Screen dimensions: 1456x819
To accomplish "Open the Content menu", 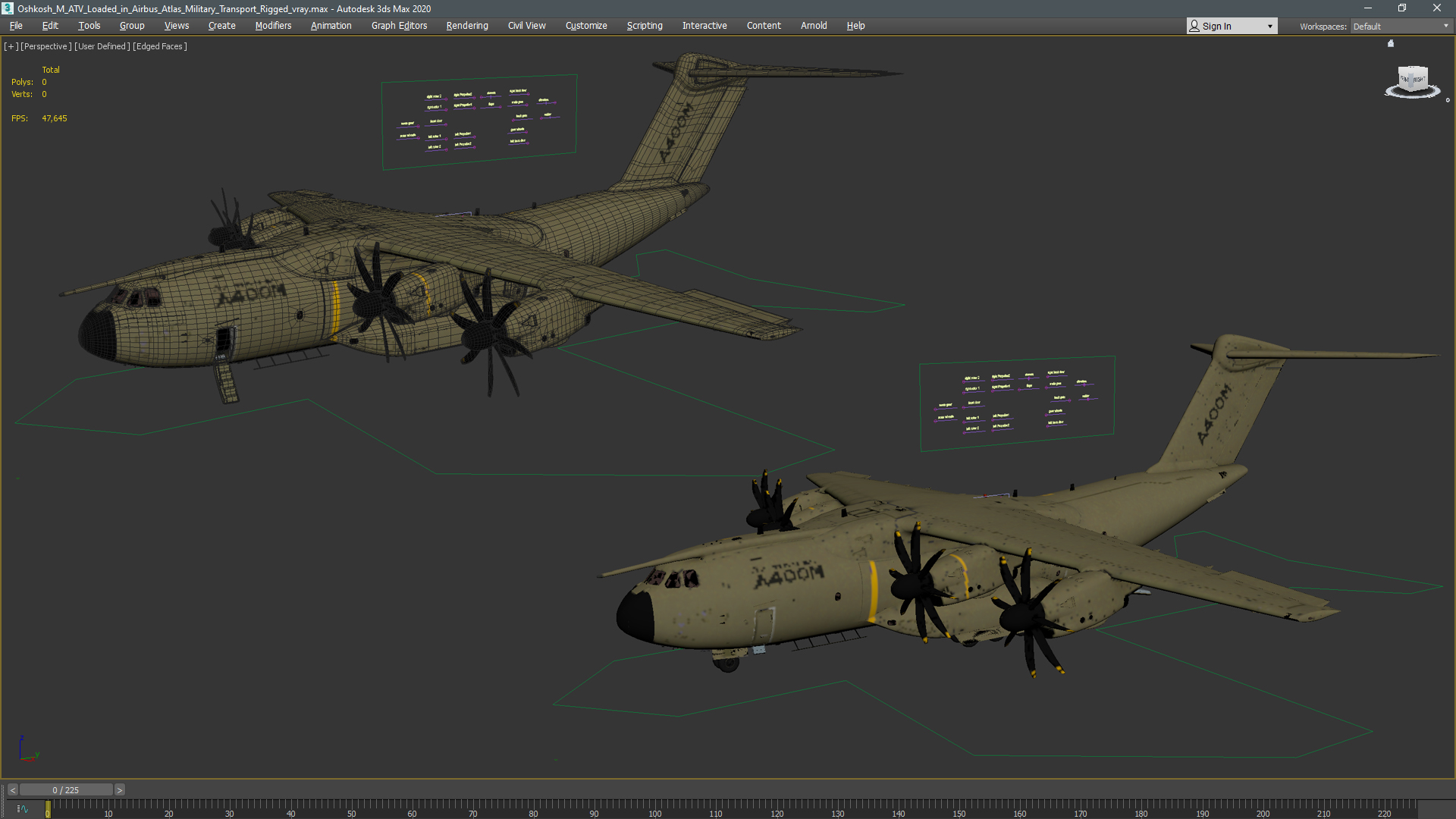I will pyautogui.click(x=764, y=26).
